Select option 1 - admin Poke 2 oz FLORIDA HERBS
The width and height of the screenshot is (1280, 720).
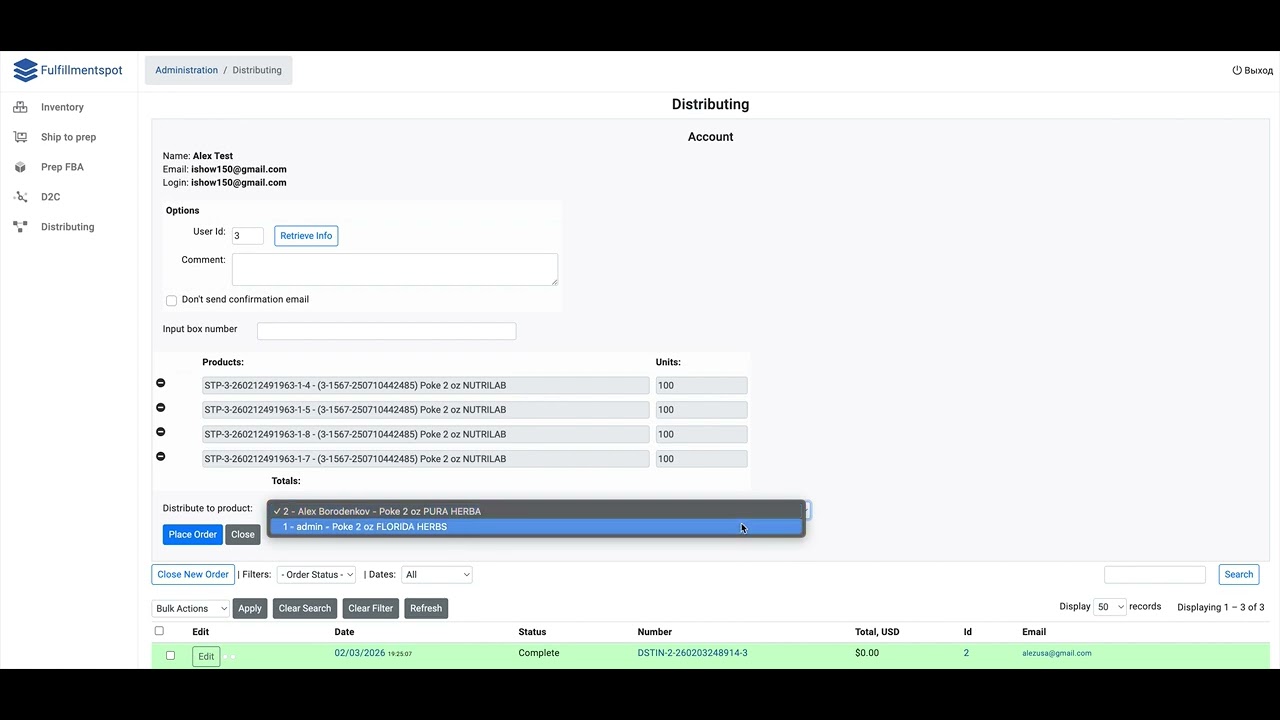click(536, 527)
